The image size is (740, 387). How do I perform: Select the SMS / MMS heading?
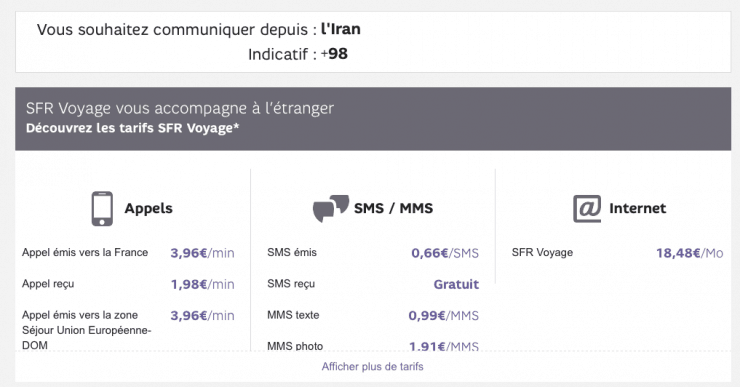(394, 208)
